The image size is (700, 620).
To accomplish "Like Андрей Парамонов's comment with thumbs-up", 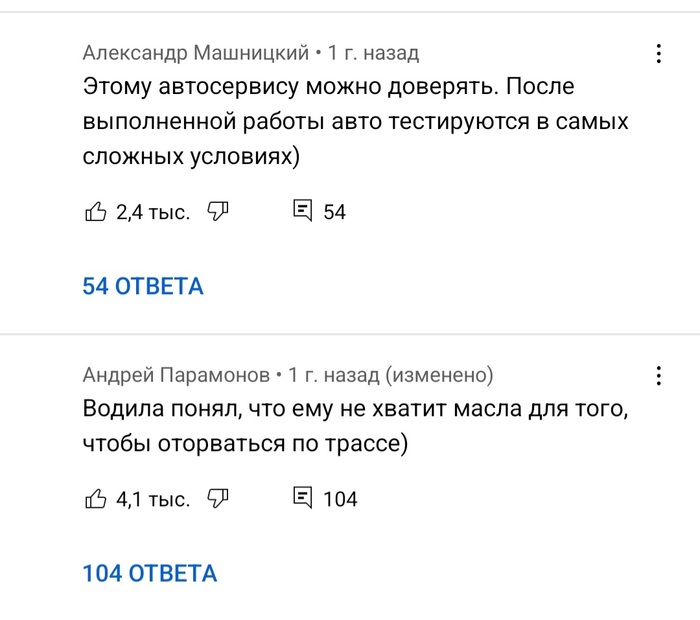I will 96,498.
